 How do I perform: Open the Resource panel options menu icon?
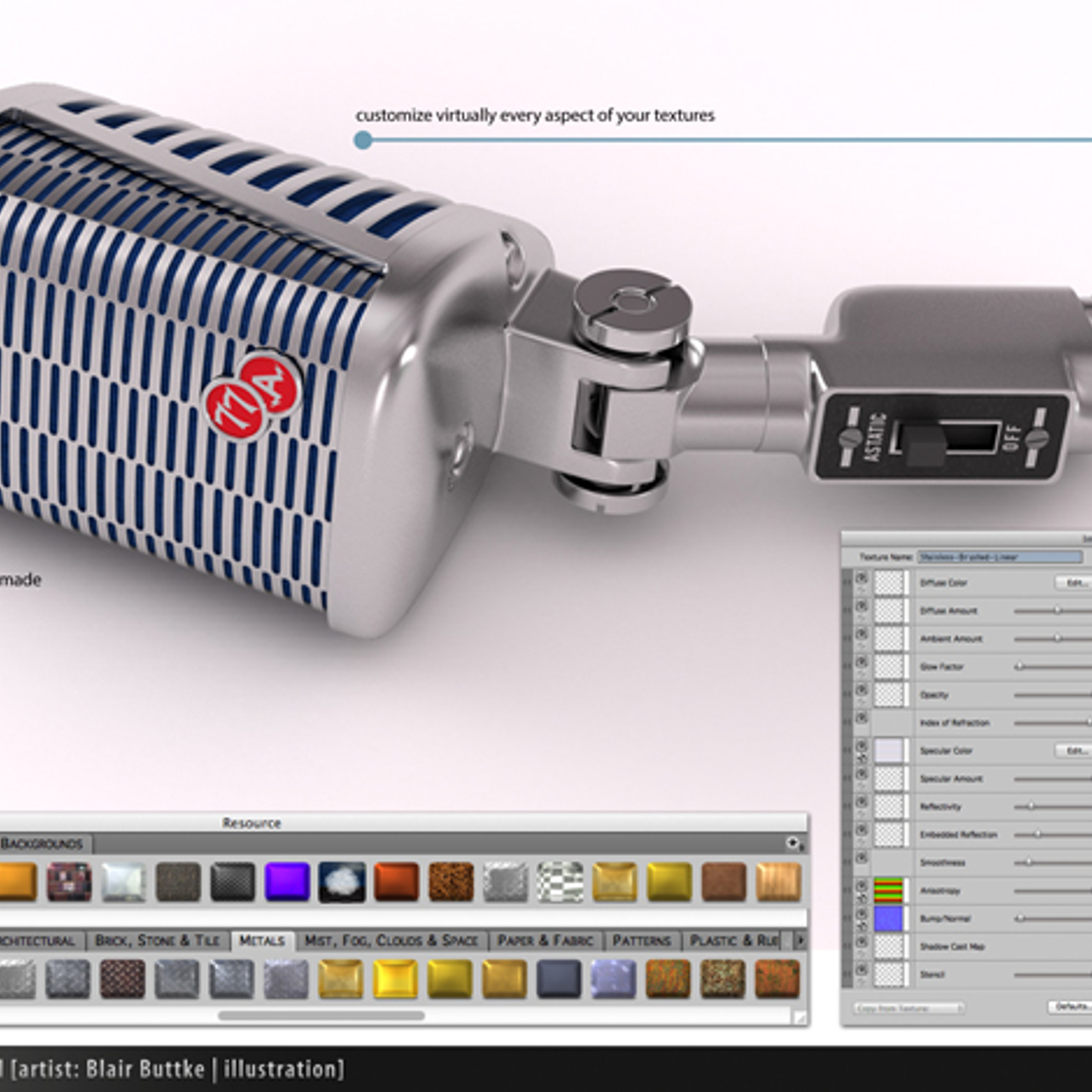(794, 844)
